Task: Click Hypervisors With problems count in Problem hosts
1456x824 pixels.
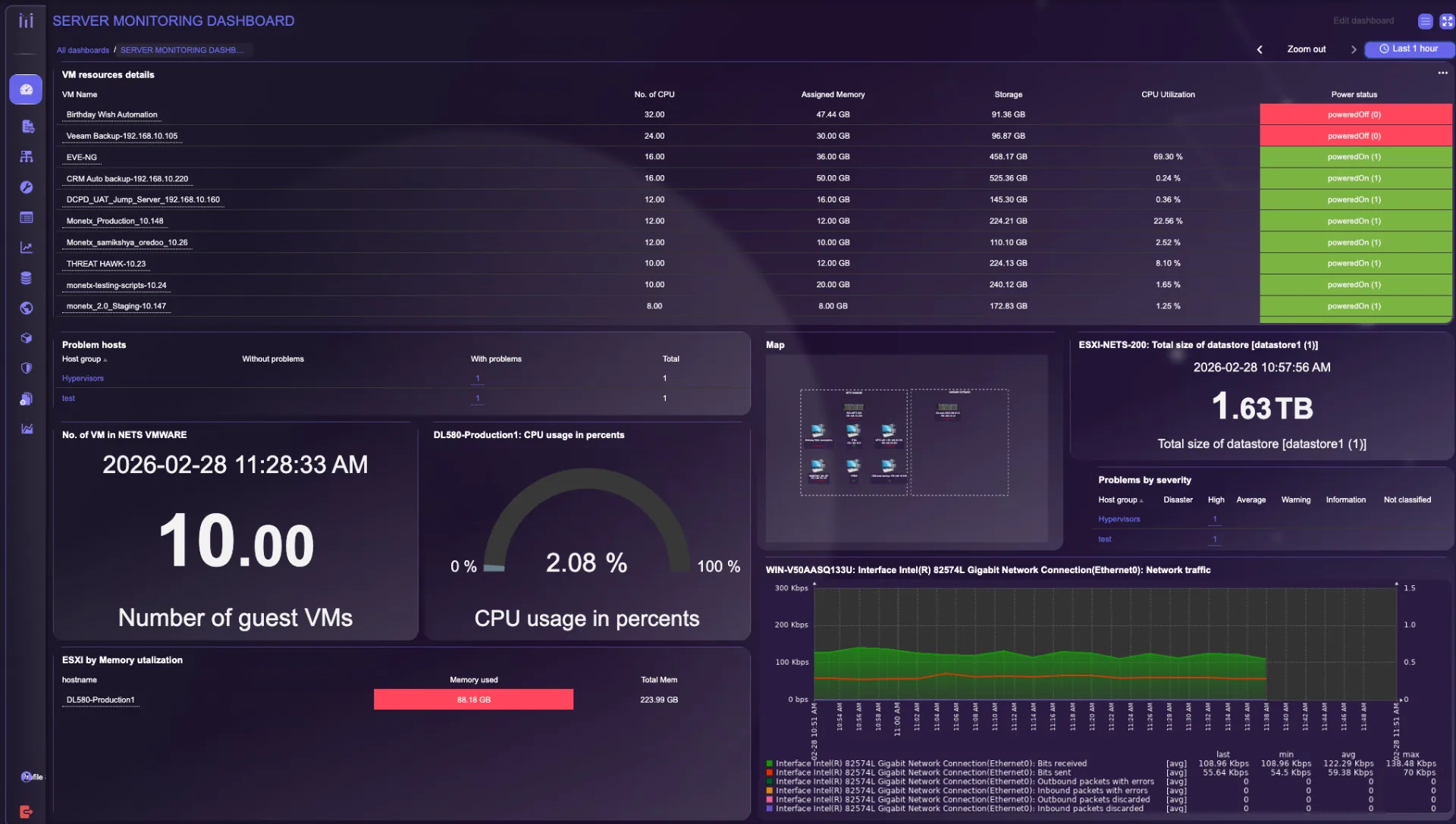Action: 477,378
